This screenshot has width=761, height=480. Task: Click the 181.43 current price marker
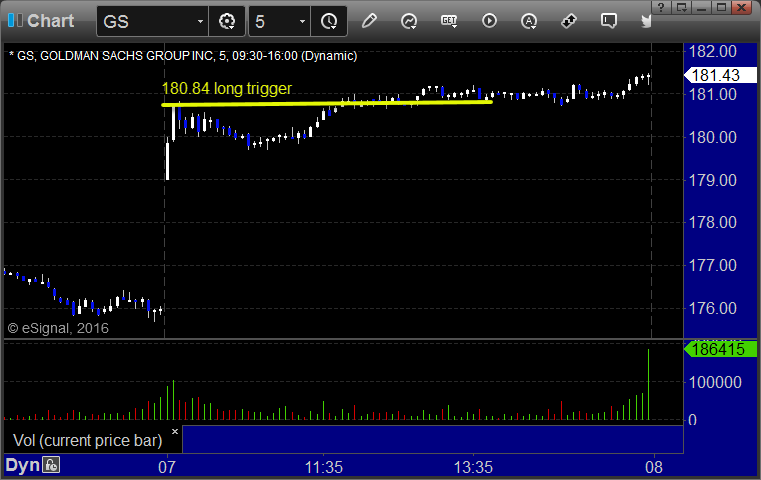pyautogui.click(x=720, y=75)
